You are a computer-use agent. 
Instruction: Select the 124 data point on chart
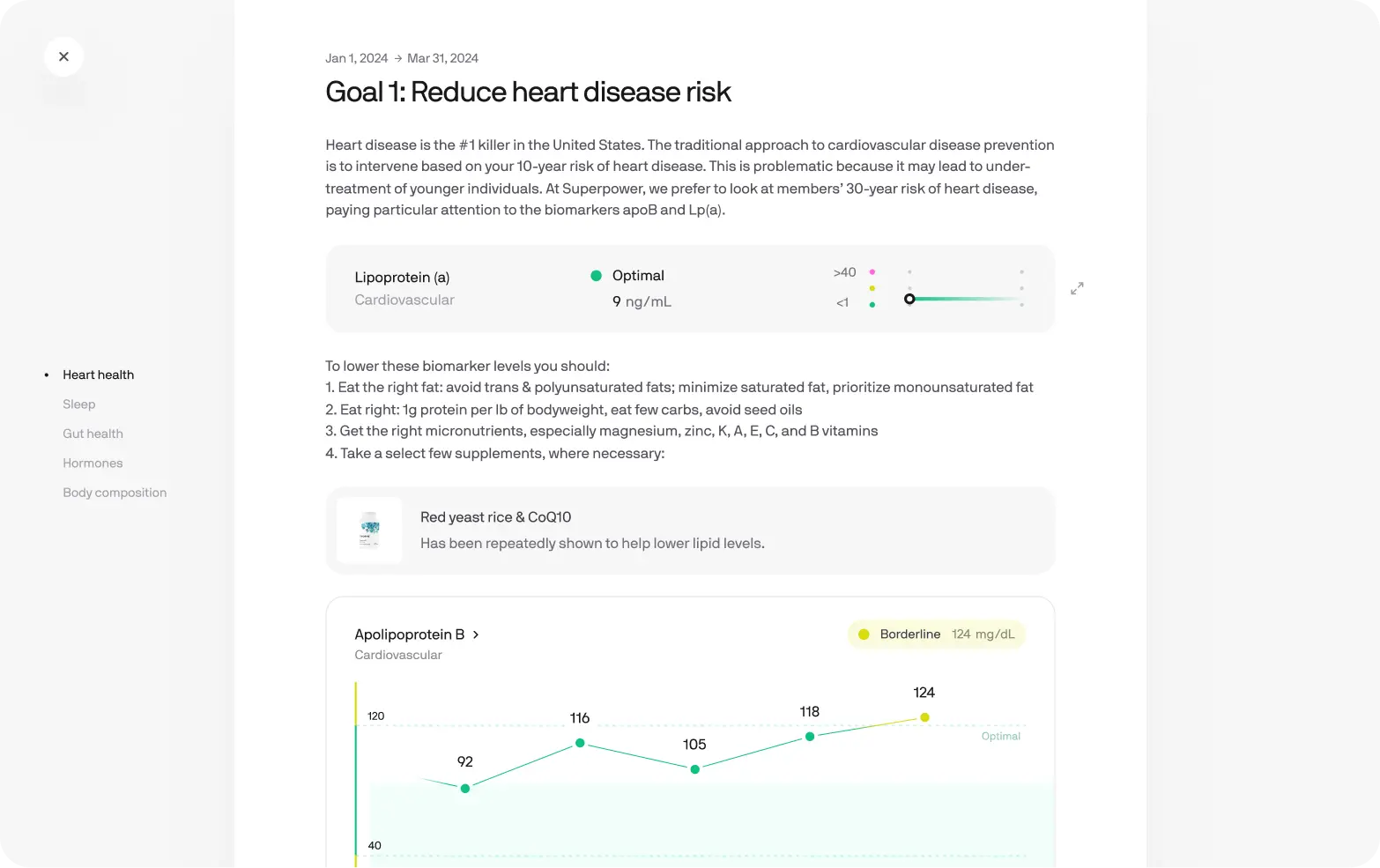coord(924,717)
